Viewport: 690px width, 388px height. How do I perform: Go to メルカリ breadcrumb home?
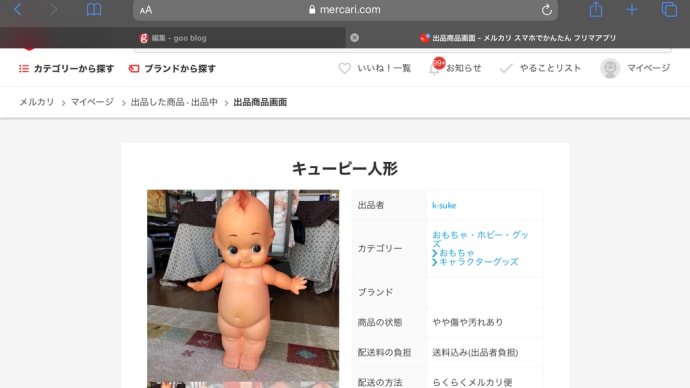tap(37, 102)
